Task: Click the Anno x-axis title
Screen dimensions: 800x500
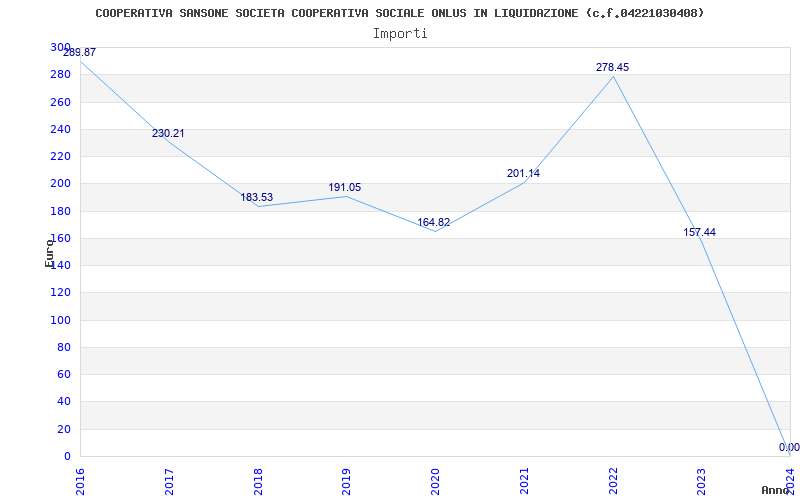Action: (776, 490)
